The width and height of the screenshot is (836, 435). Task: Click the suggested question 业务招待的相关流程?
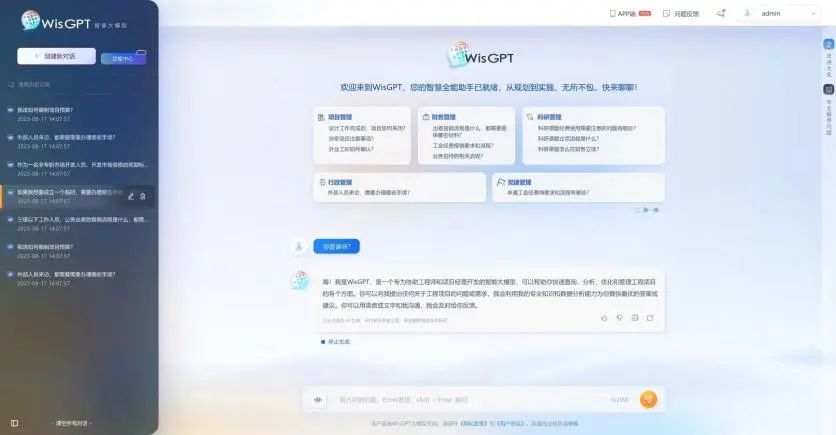[x=457, y=156]
